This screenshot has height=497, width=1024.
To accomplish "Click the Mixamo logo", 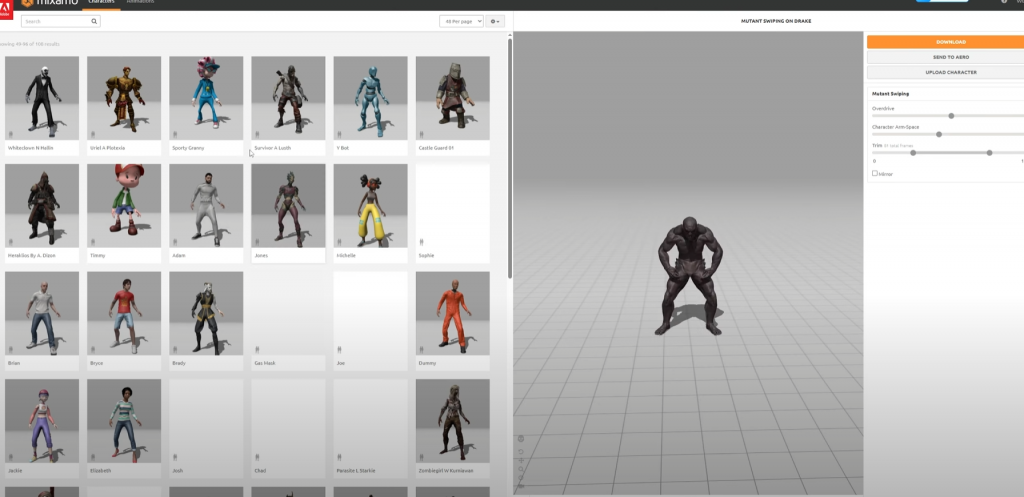I will [49, 3].
